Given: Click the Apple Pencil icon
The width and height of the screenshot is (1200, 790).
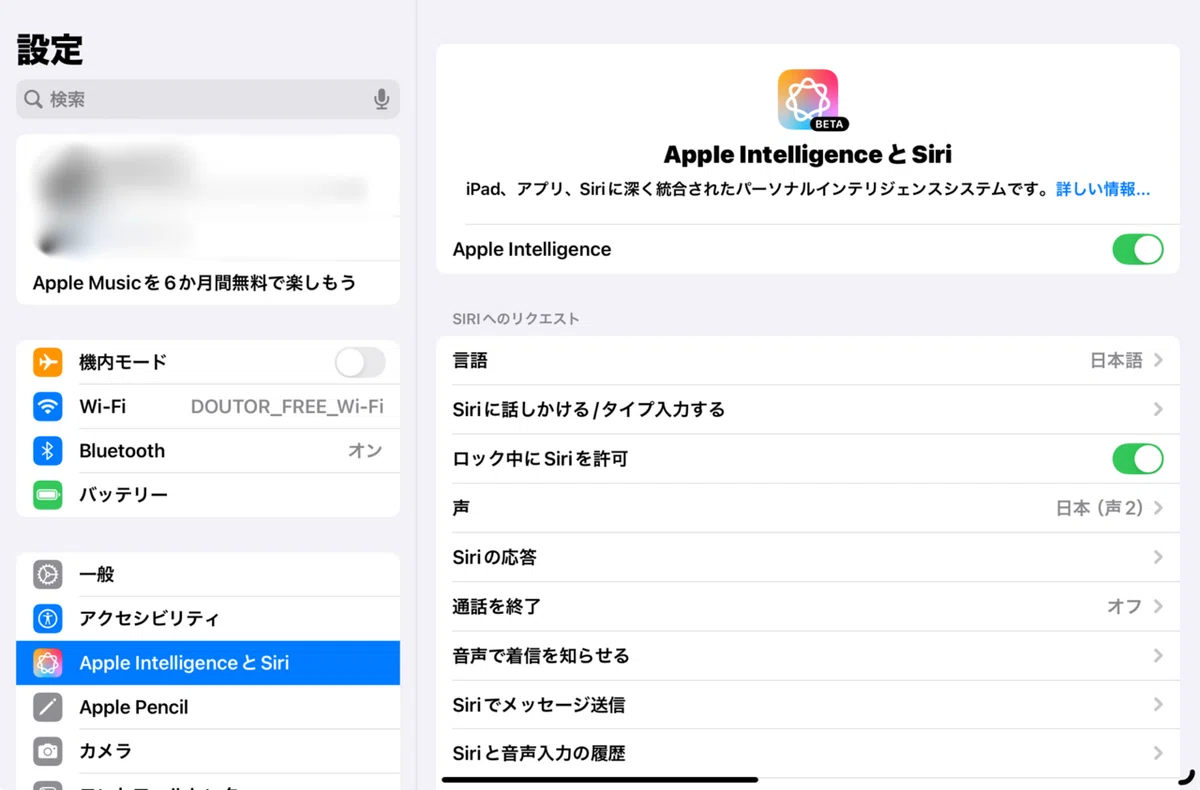Looking at the screenshot, I should [x=47, y=706].
